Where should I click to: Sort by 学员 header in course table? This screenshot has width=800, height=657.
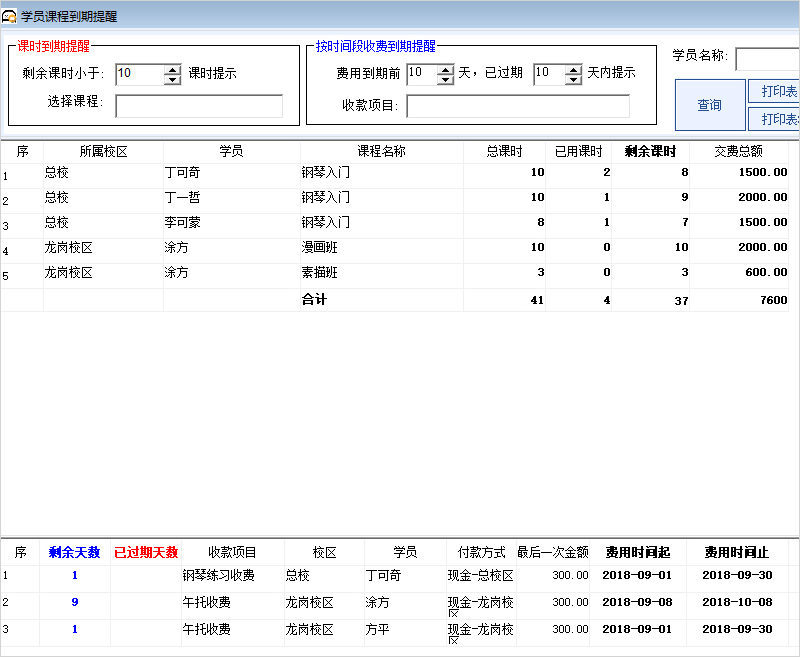[232, 151]
